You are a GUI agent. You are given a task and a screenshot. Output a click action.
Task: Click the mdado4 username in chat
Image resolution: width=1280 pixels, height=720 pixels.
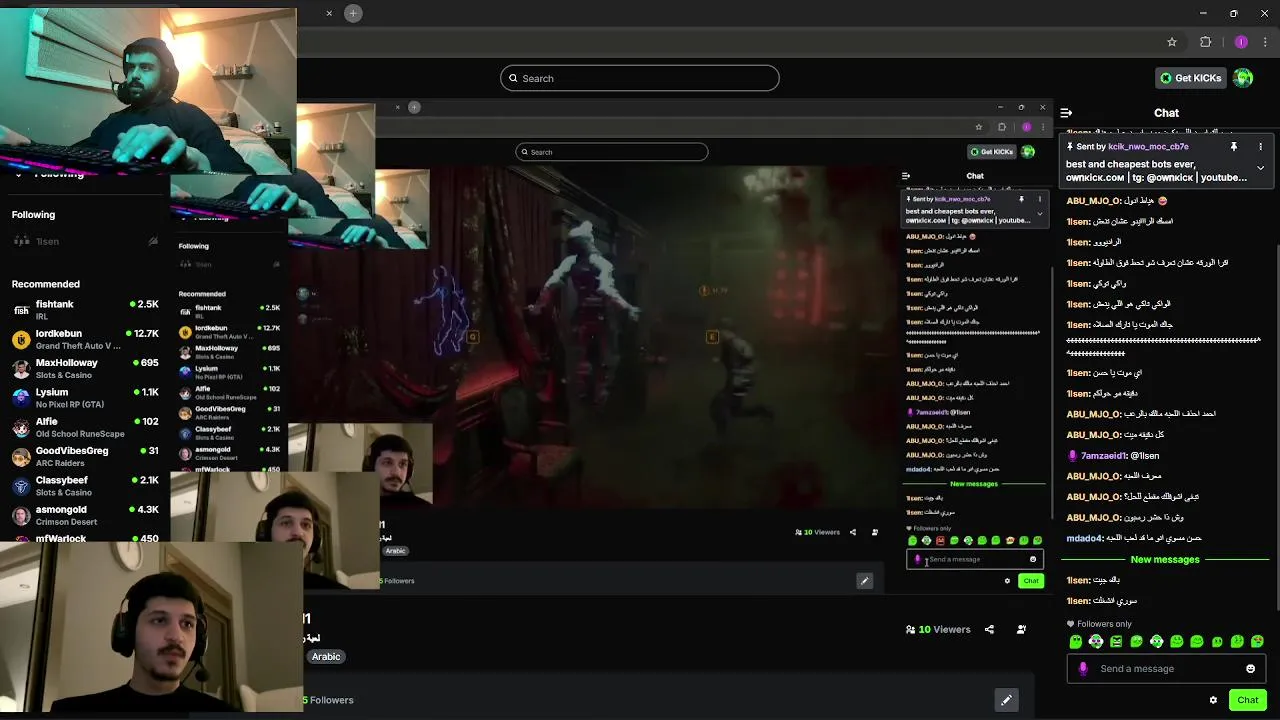[x=1085, y=539]
